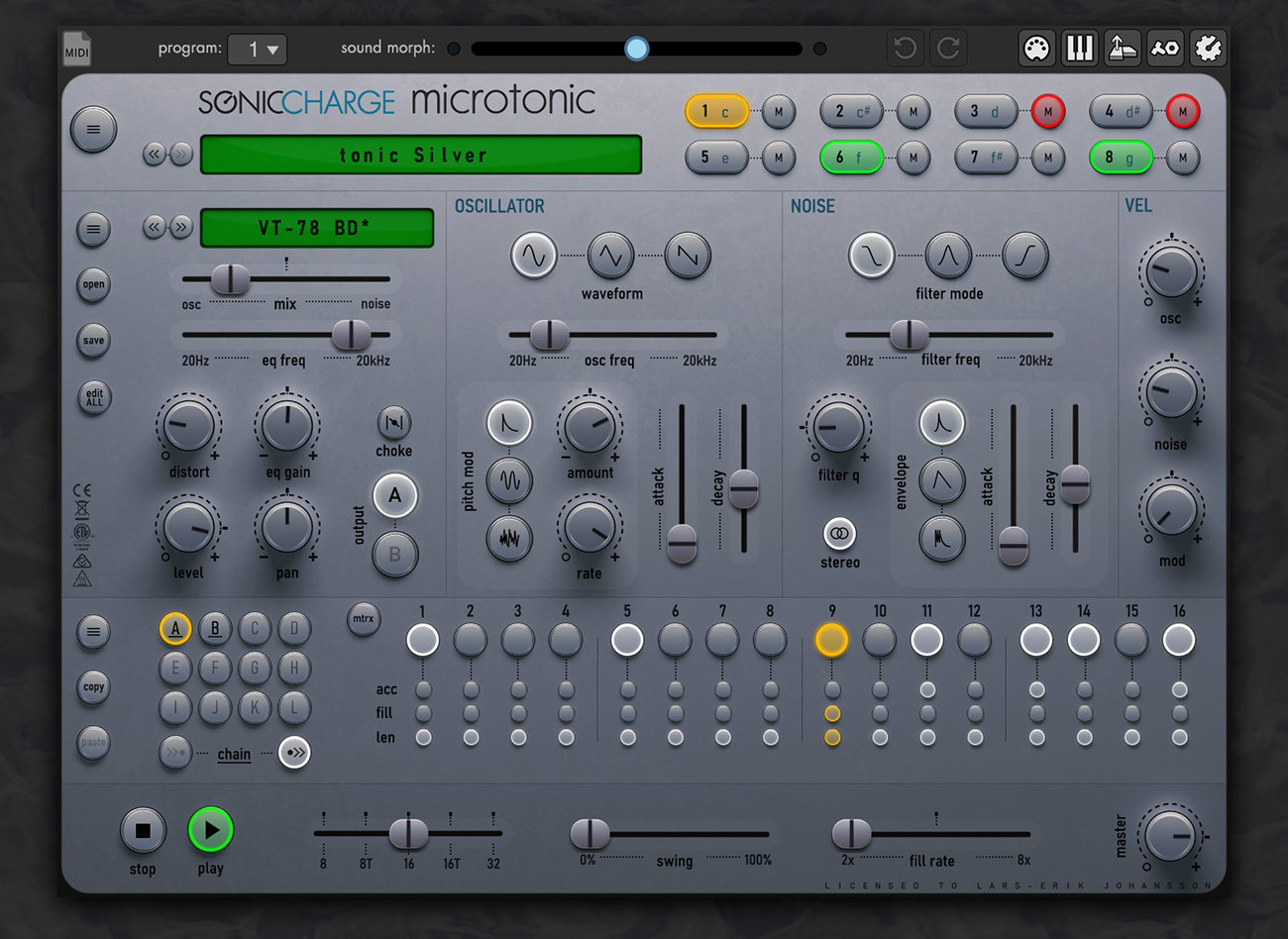This screenshot has height=939, width=1288.
Task: Select output B
Action: click(395, 555)
